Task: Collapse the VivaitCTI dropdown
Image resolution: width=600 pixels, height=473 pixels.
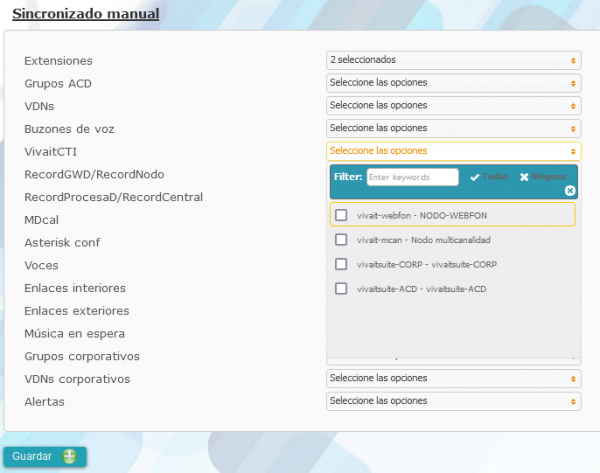Action: point(453,151)
